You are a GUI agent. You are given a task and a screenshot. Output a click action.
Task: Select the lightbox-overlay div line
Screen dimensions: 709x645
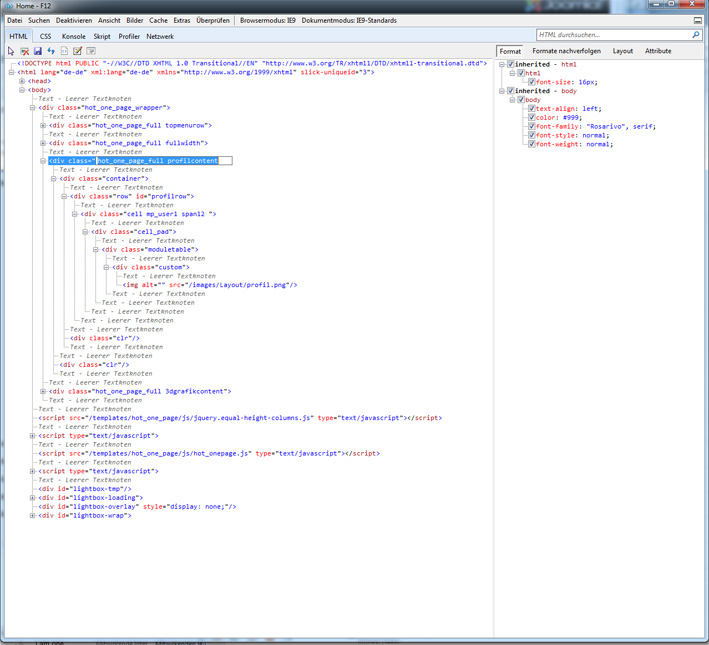tap(137, 507)
